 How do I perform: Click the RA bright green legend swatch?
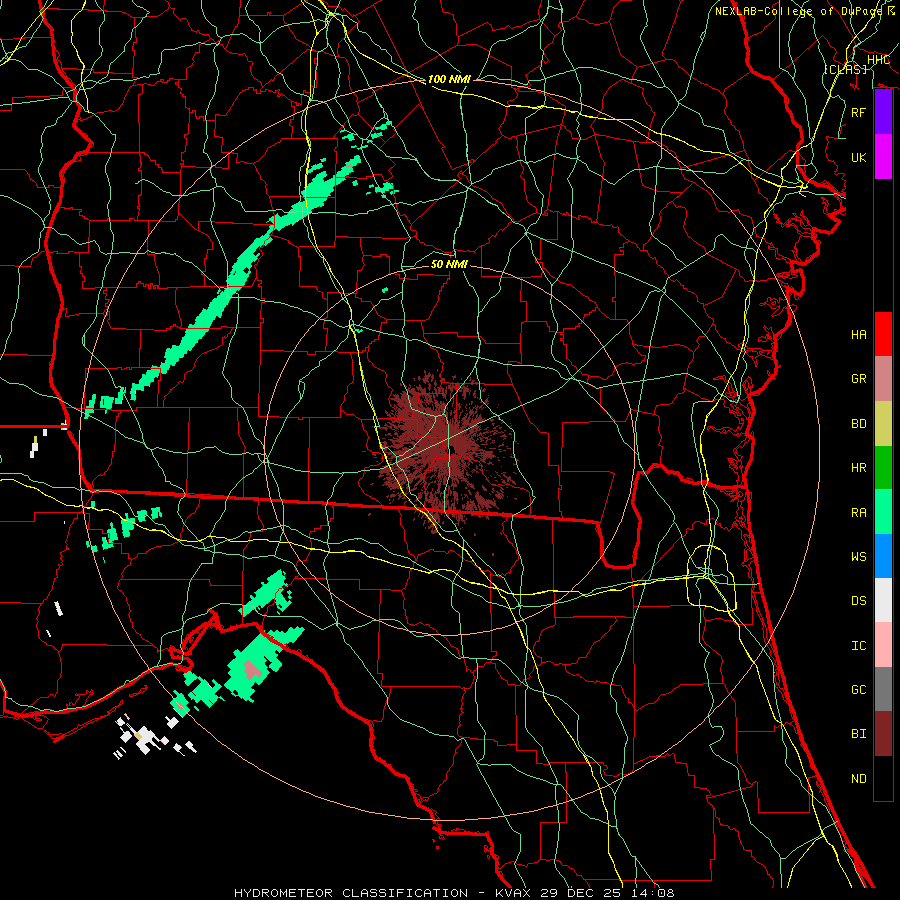883,512
